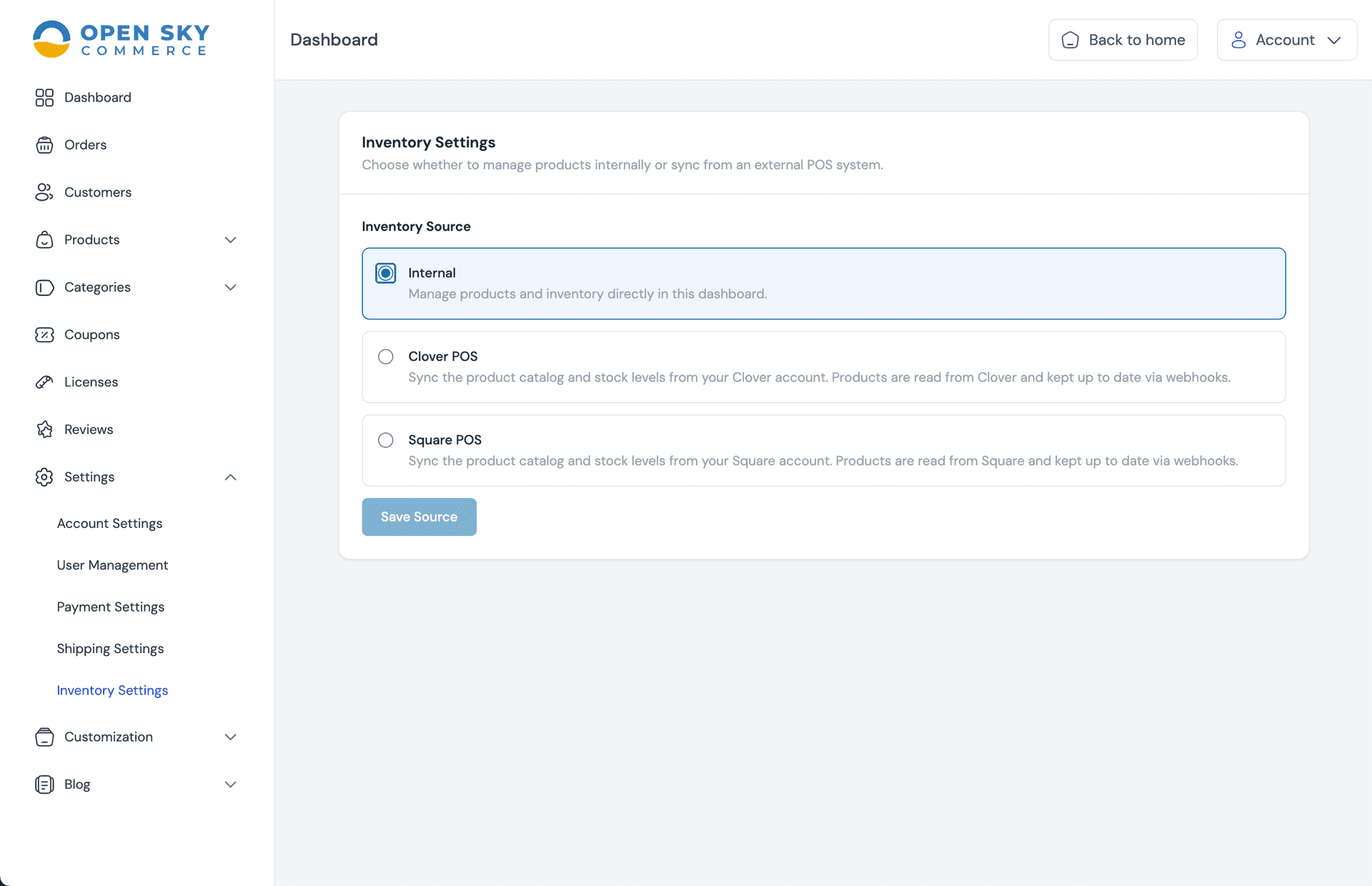Click the Settings gear icon in sidebar
The image size is (1372, 886).
coord(44,477)
